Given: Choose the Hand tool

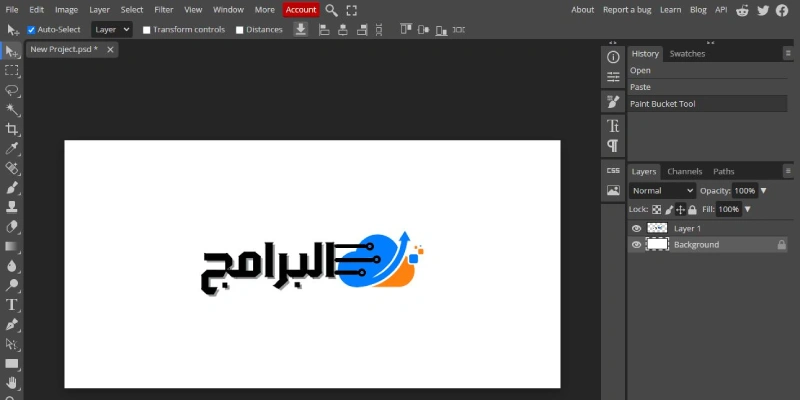Looking at the screenshot, I should tap(12, 382).
